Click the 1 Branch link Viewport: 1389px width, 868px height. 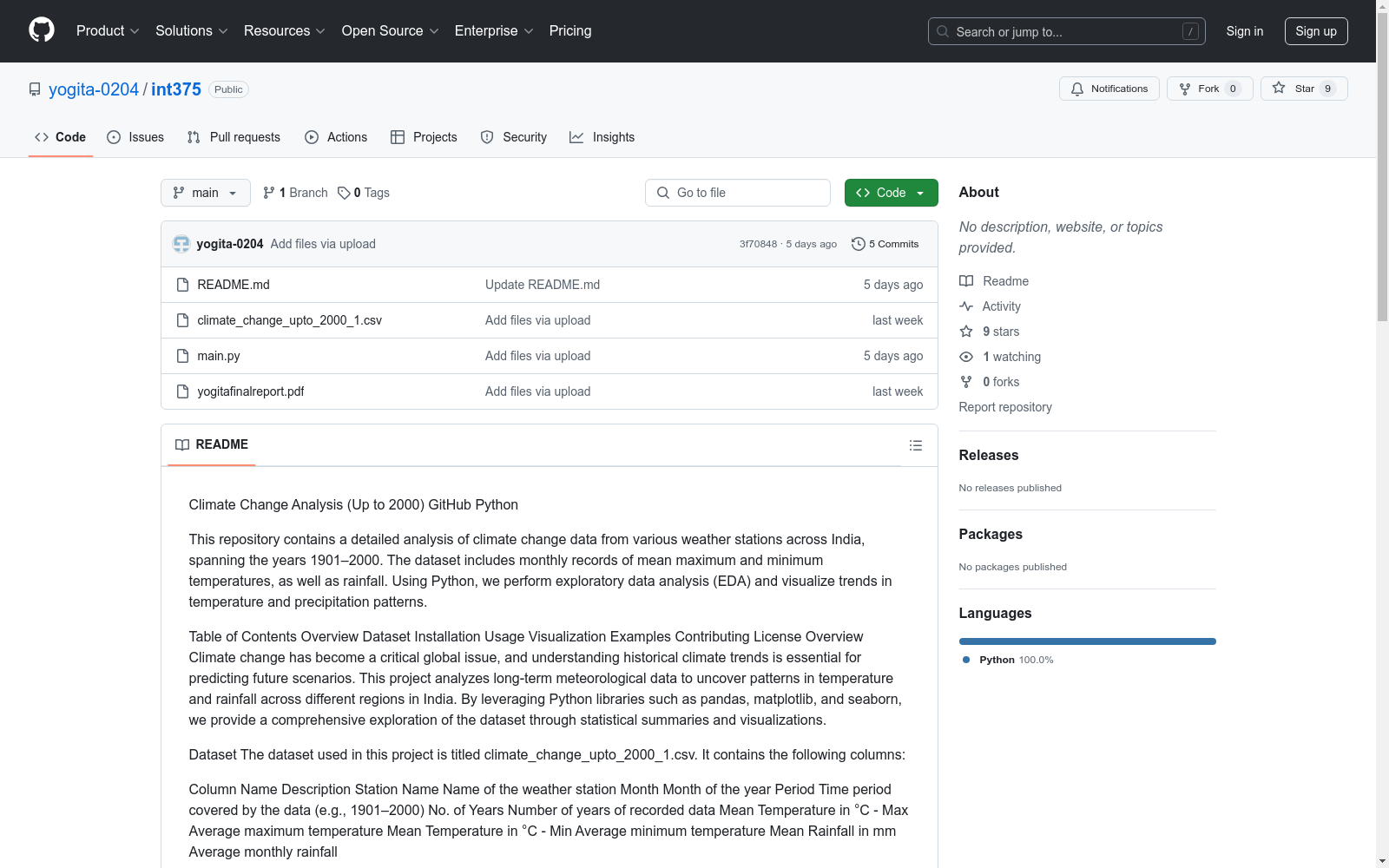pos(295,193)
